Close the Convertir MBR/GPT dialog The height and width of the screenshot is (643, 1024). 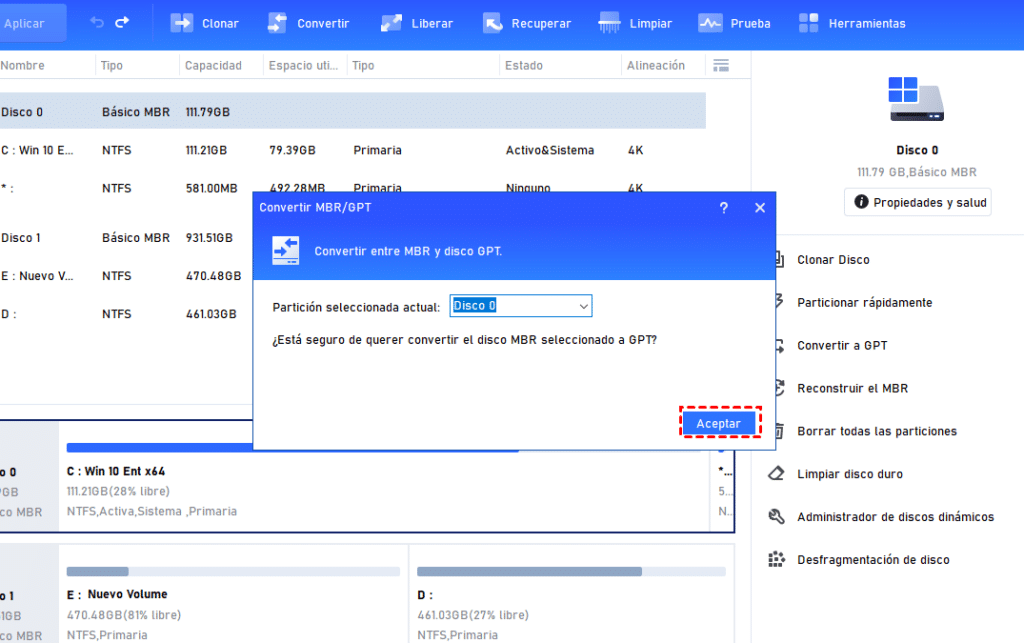(x=760, y=208)
